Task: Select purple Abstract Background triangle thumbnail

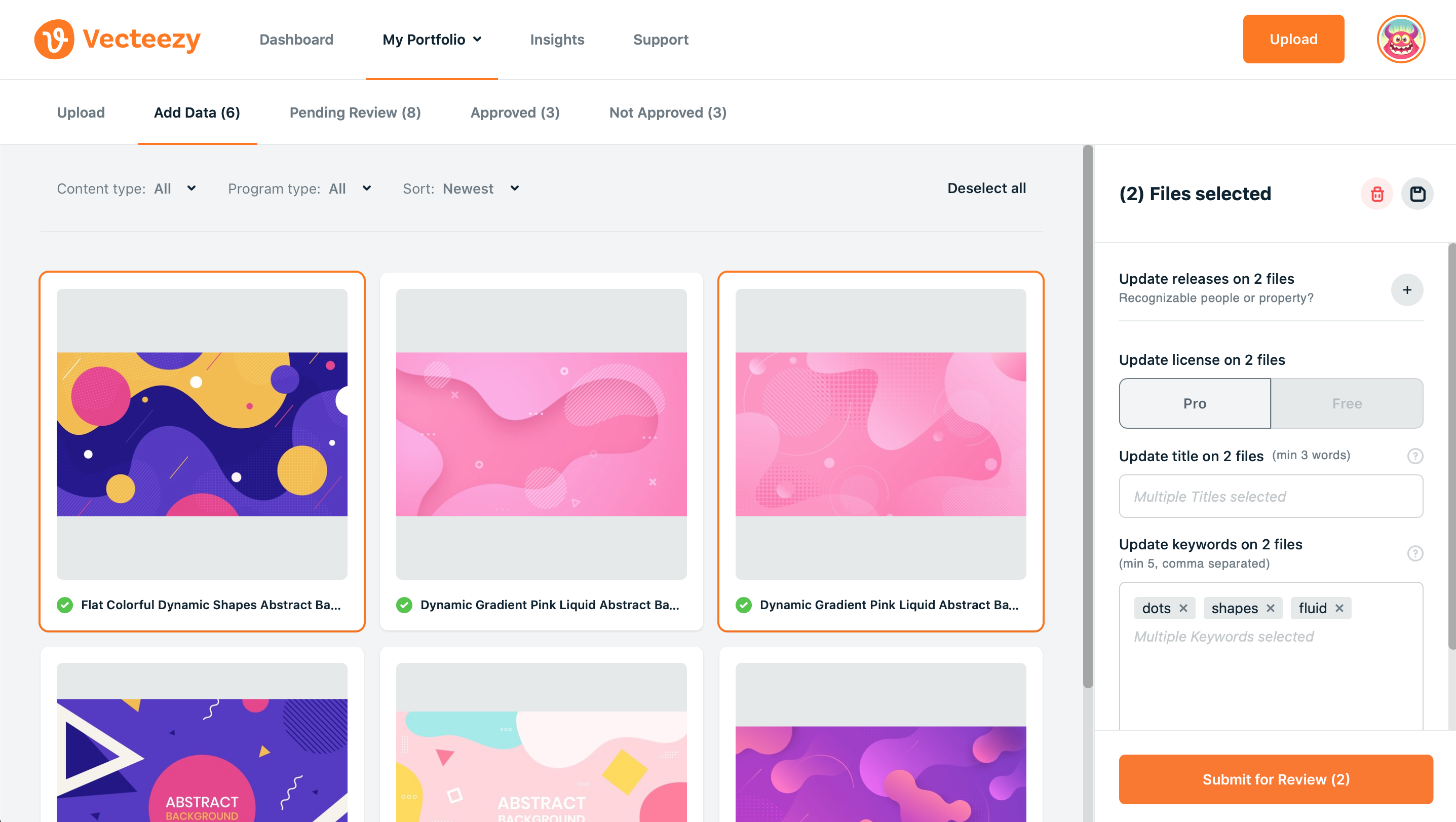Action: point(202,743)
